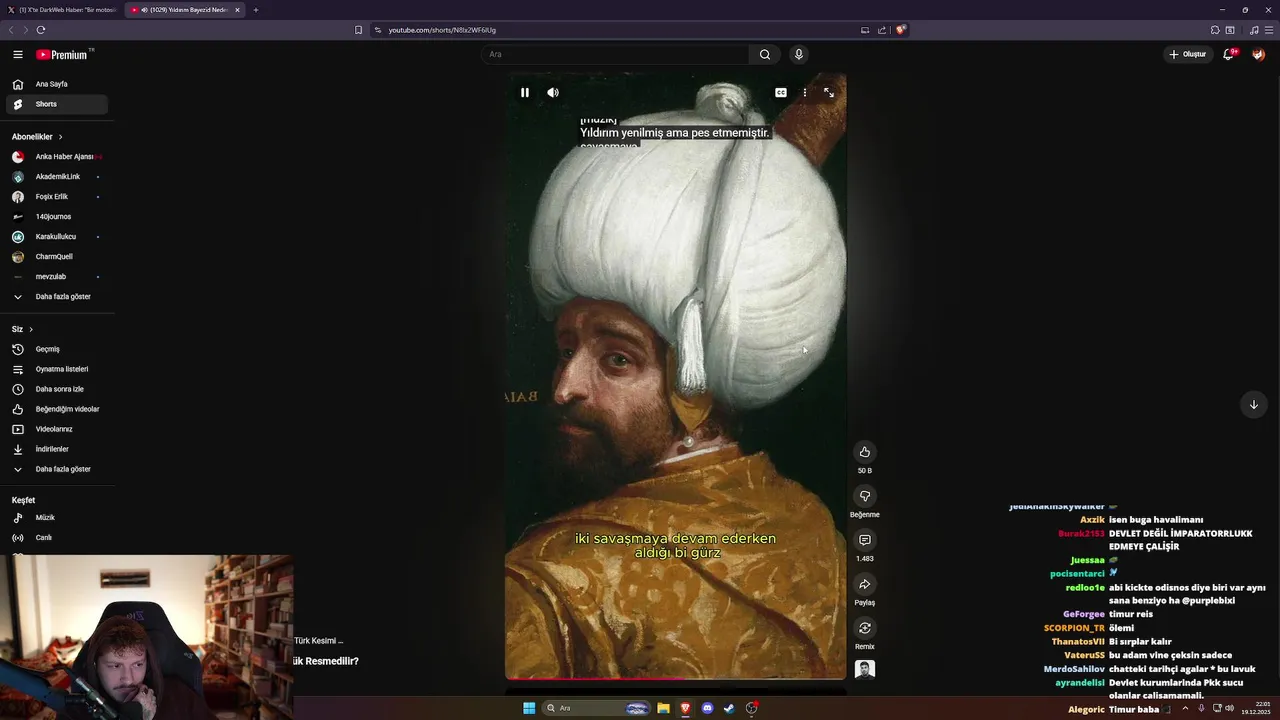Open Oynatma listeleri playlists
This screenshot has width=1280, height=720.
(57, 369)
